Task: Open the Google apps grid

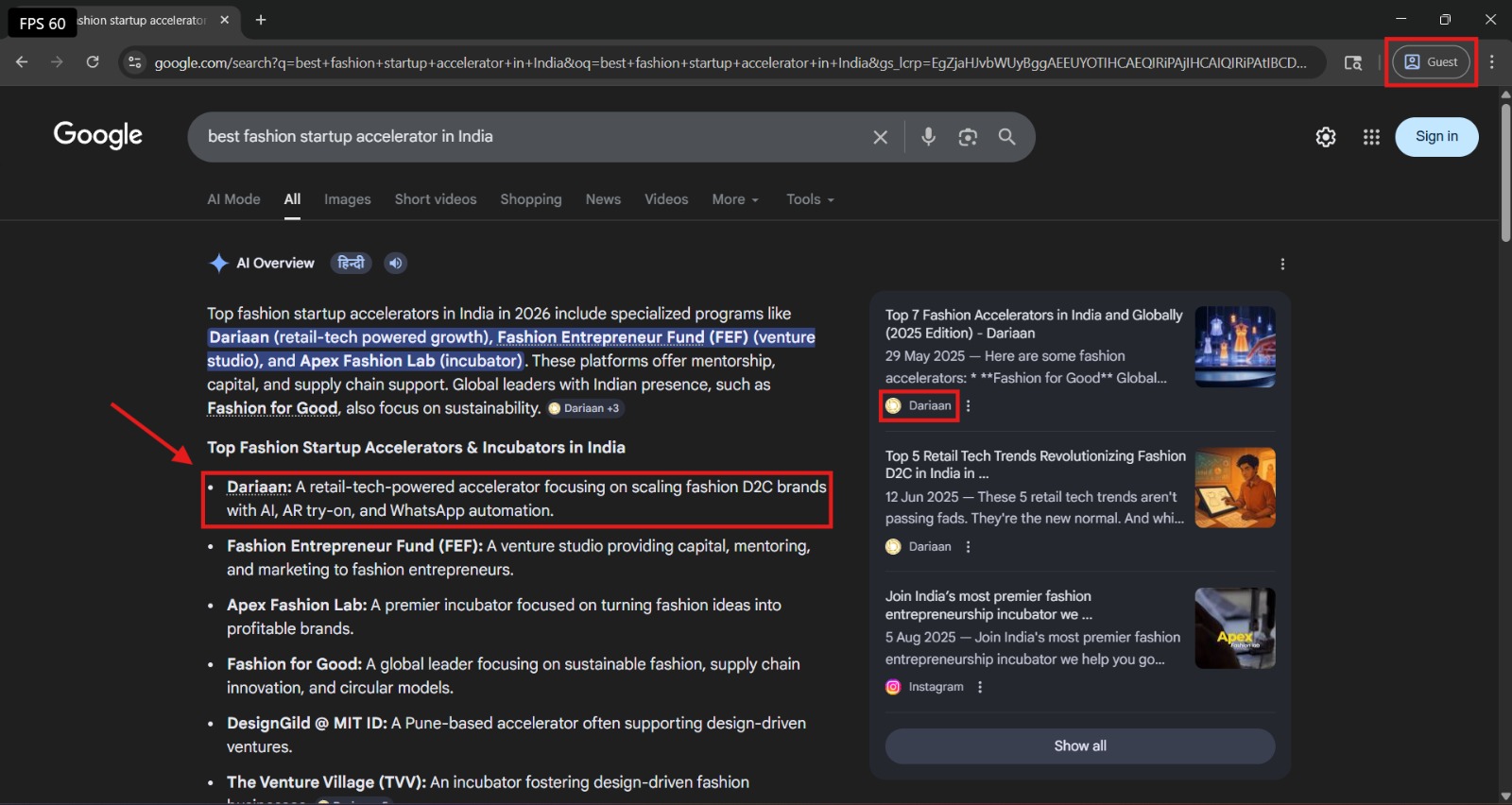Action: [x=1371, y=137]
